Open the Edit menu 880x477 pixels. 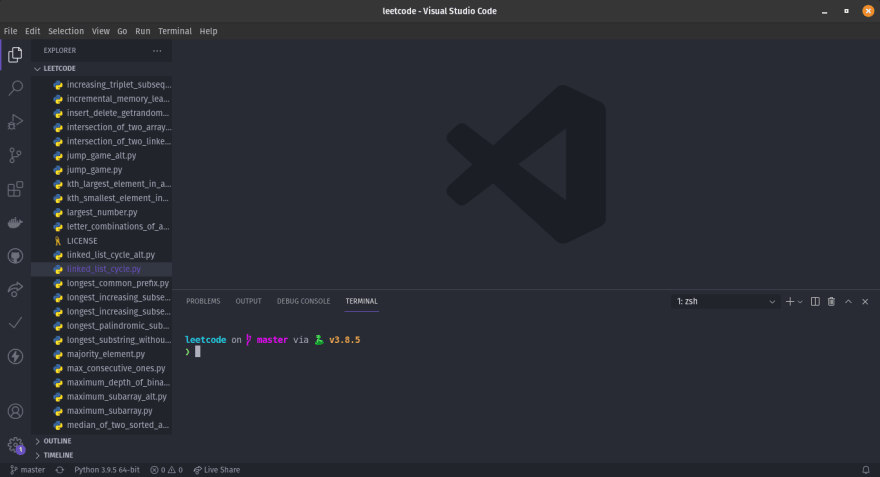coord(33,31)
